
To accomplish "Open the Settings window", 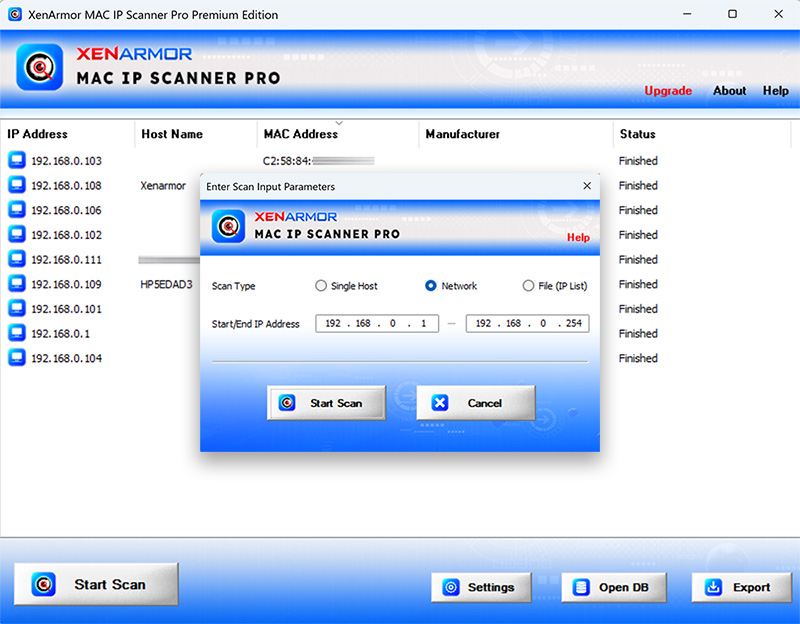I will coord(481,587).
